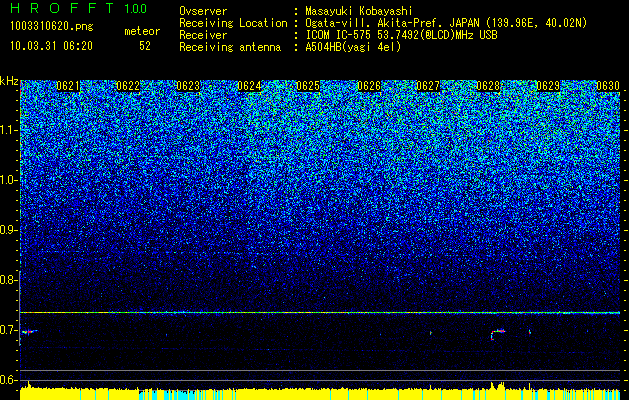Click the 0626 time marker
Screen dimensions: 629x400
coord(369,86)
